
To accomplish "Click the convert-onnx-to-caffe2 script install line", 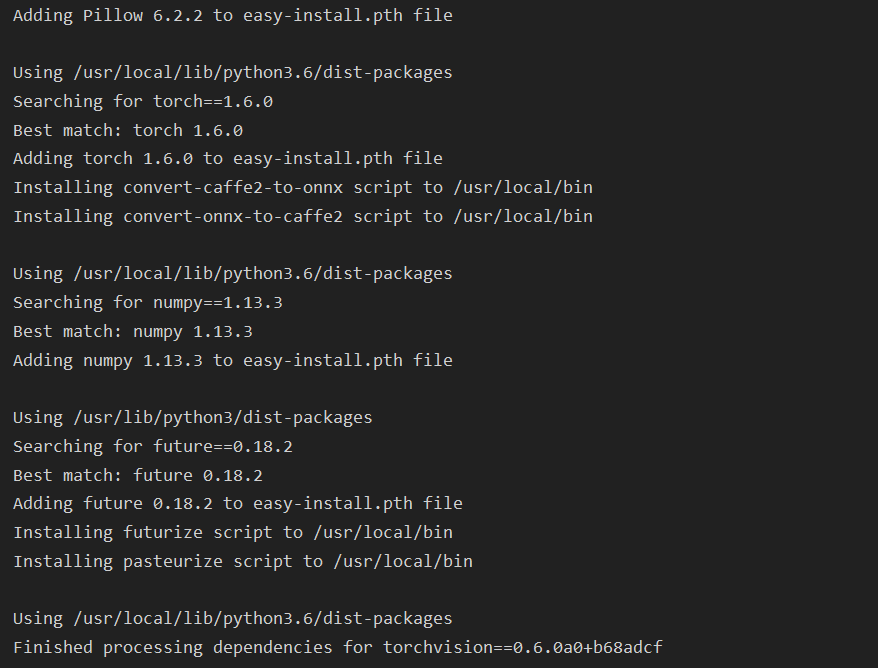I will (x=302, y=216).
